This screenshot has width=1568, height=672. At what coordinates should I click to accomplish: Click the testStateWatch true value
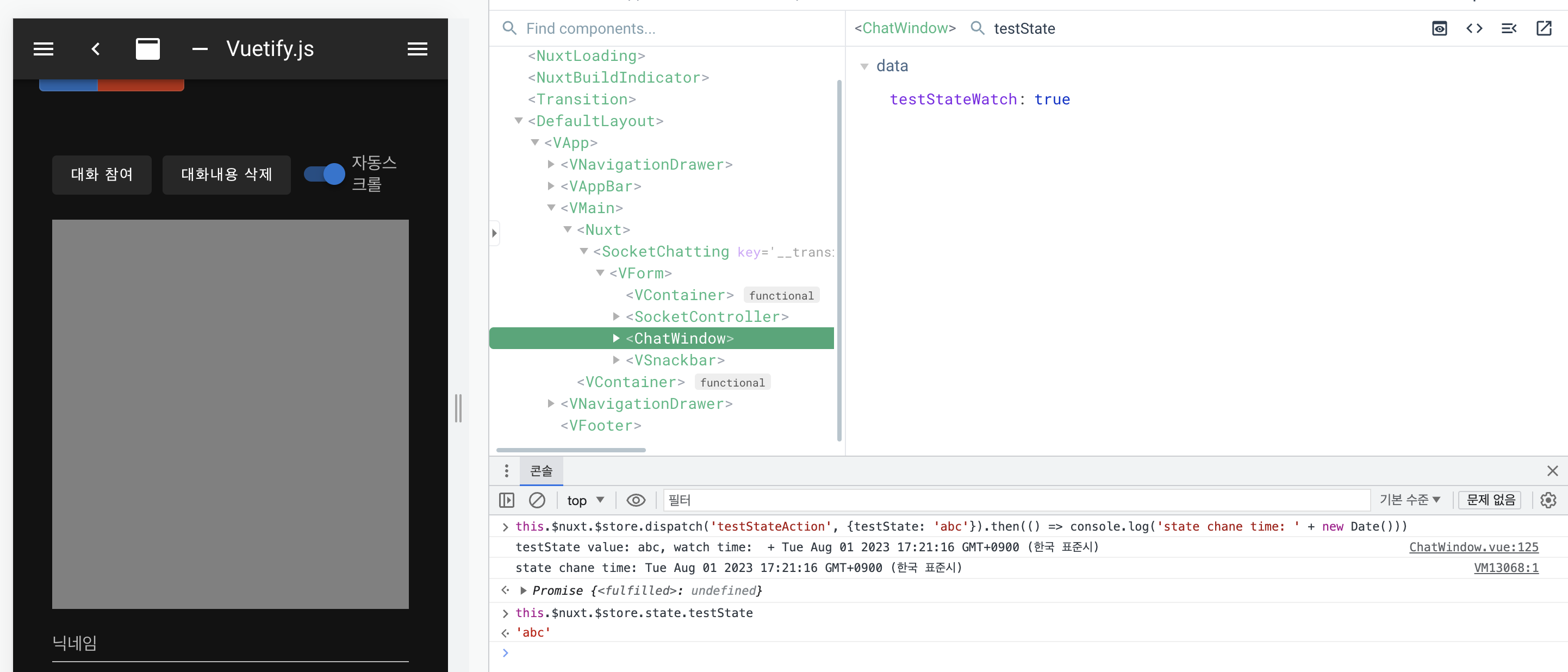tap(1052, 99)
